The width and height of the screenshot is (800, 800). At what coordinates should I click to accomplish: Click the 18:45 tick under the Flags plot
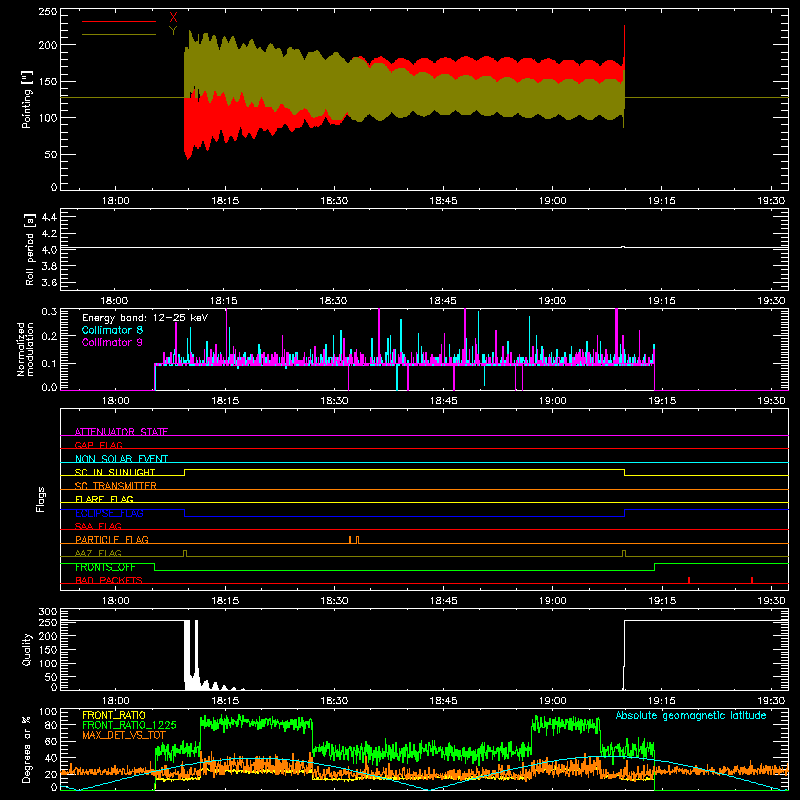click(443, 601)
